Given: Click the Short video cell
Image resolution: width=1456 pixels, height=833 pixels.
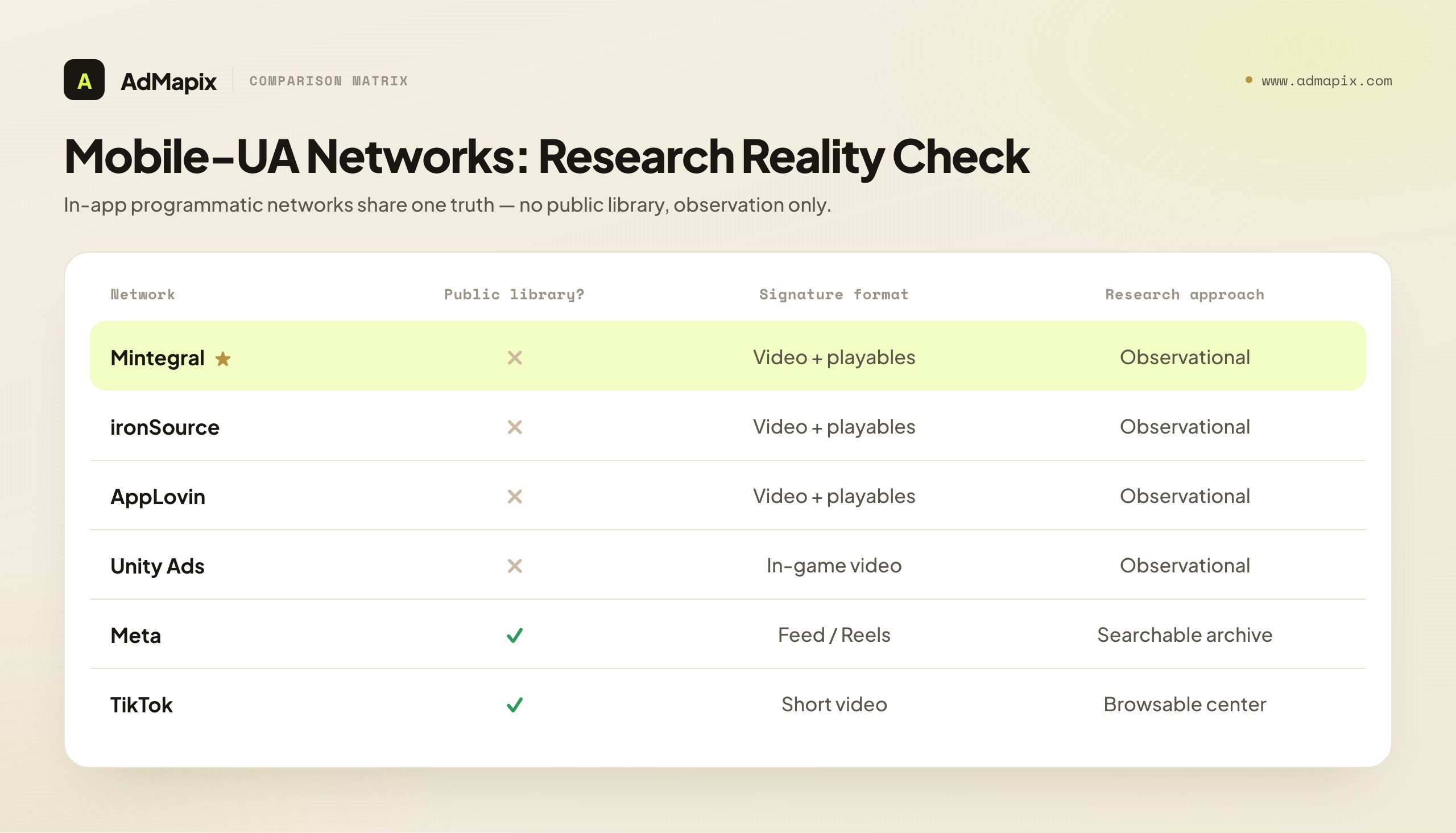Looking at the screenshot, I should pyautogui.click(x=834, y=704).
